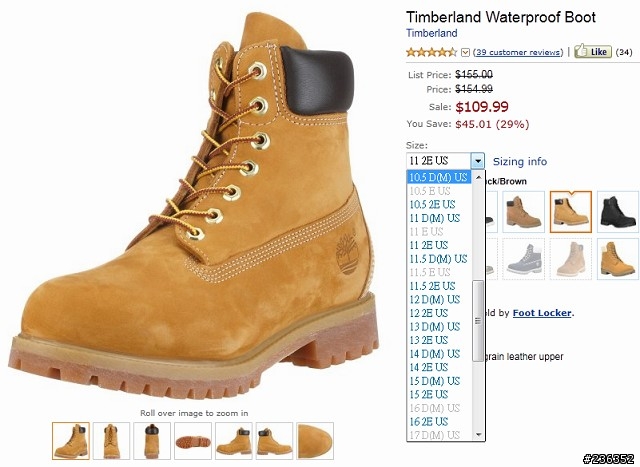Open the star rating dropdown arrow

pyautogui.click(x=465, y=52)
